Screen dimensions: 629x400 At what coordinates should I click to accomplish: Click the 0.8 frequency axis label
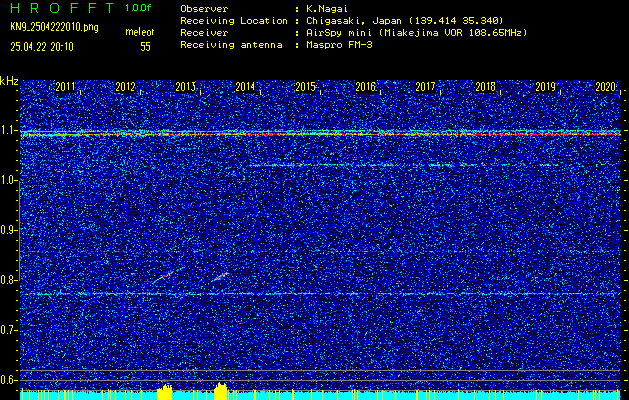(x=8, y=280)
